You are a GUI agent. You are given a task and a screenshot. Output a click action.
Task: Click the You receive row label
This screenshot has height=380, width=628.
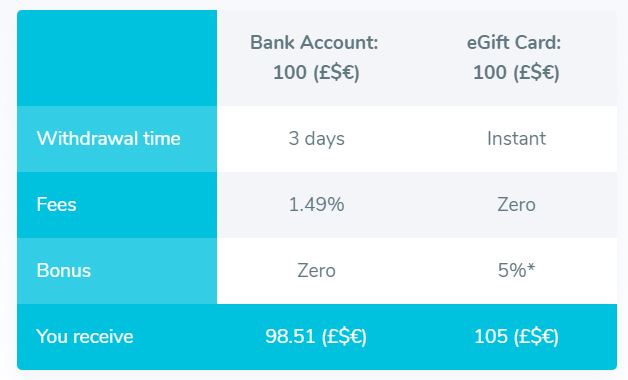(85, 336)
